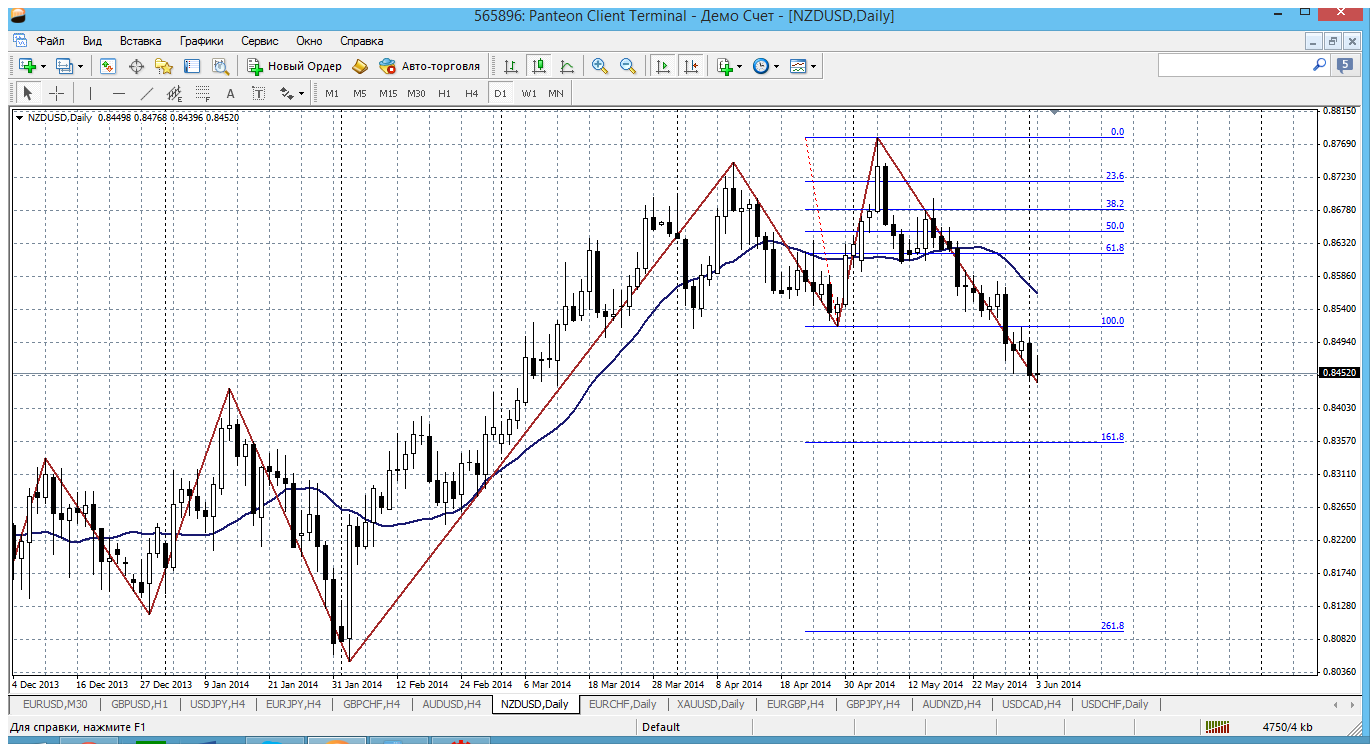Viewport: 1370px width, 744px height.
Task: Open the Справка menu
Action: (362, 41)
